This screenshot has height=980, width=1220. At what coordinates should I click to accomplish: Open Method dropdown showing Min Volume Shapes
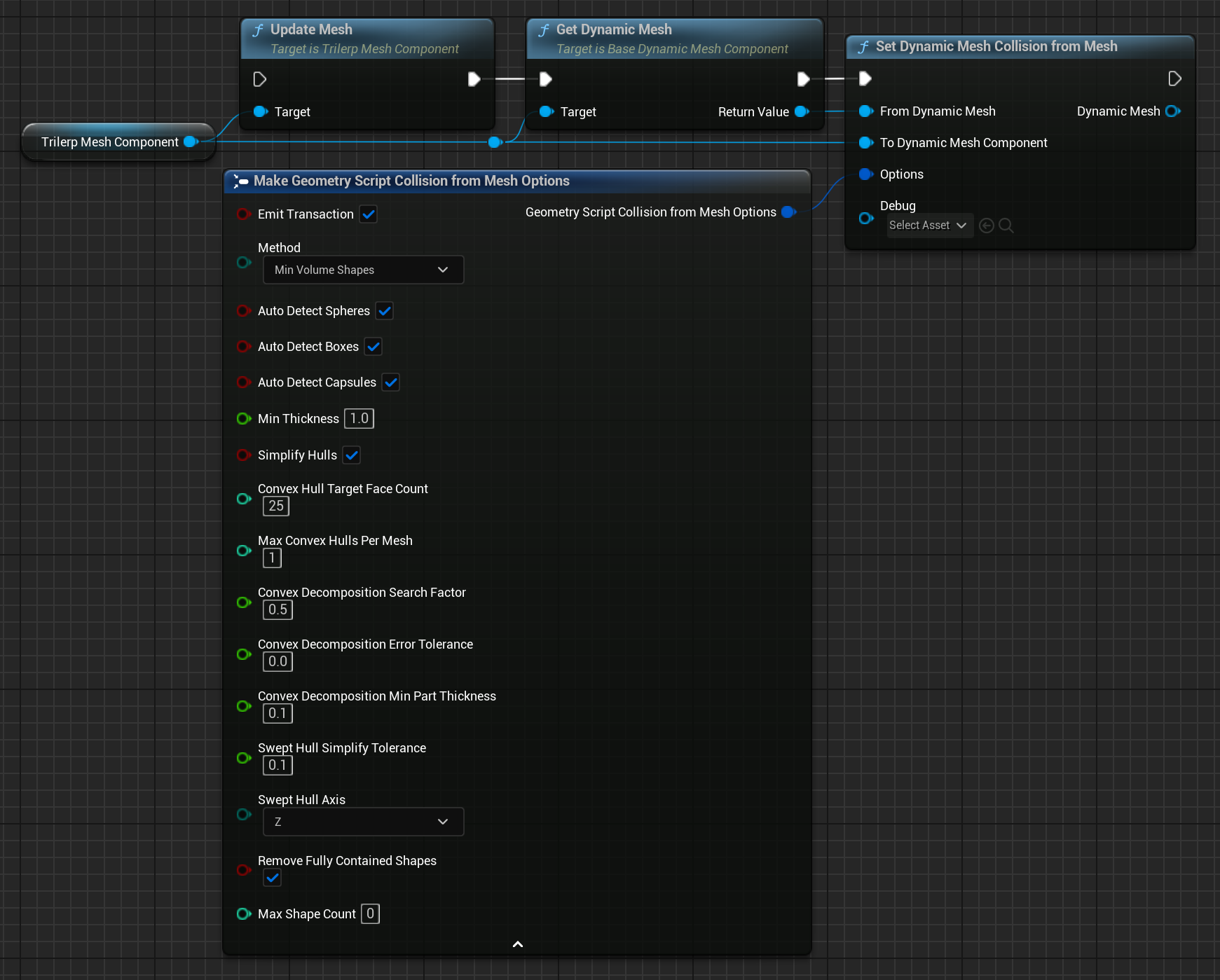(363, 270)
